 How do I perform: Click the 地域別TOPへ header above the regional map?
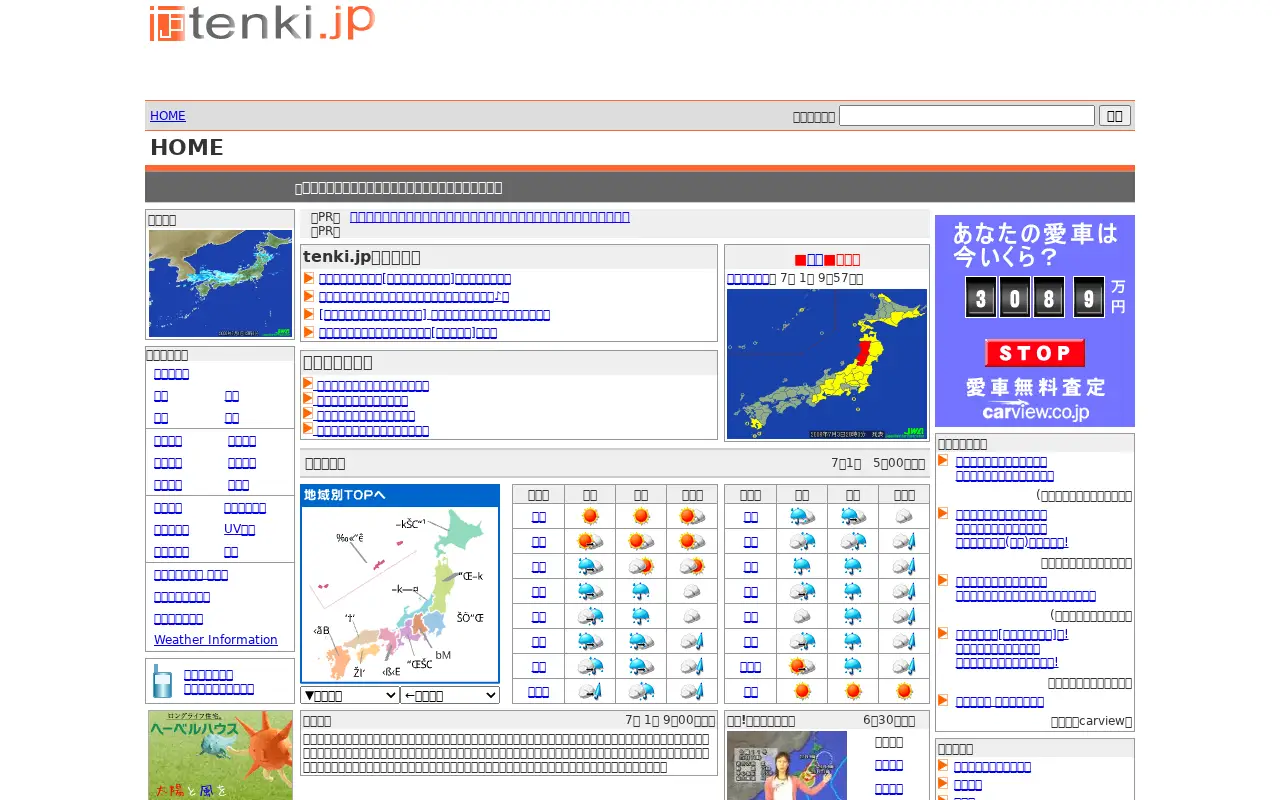400,495
